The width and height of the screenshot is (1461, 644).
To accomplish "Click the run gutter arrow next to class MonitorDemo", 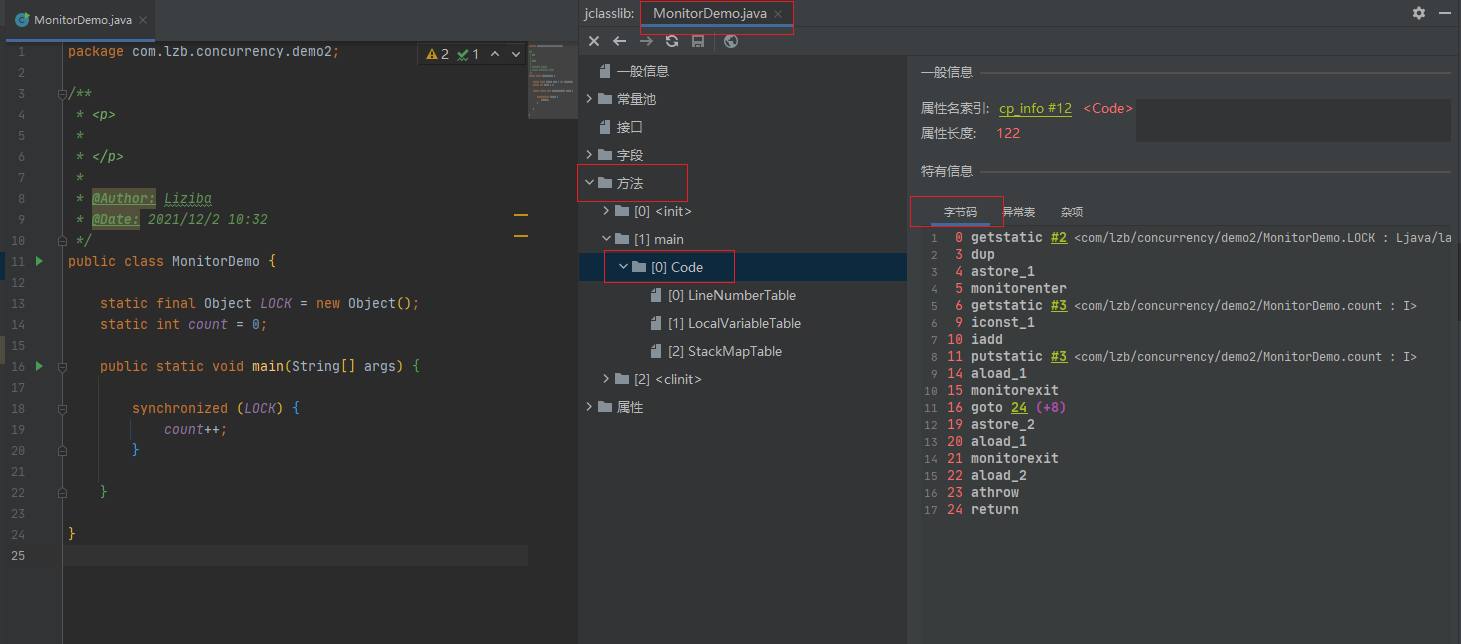I will (39, 261).
